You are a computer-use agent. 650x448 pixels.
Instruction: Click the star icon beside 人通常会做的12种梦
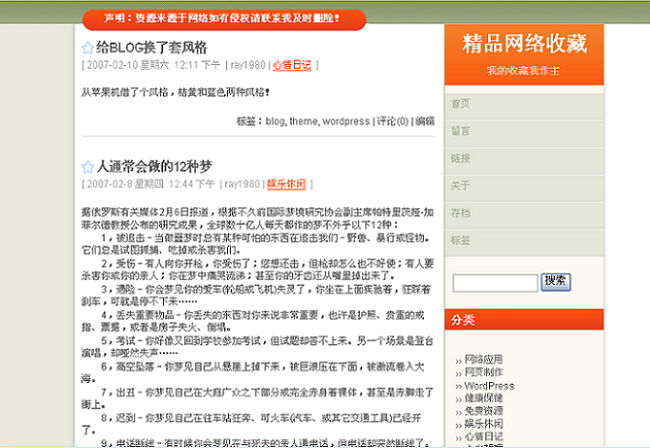[87, 167]
